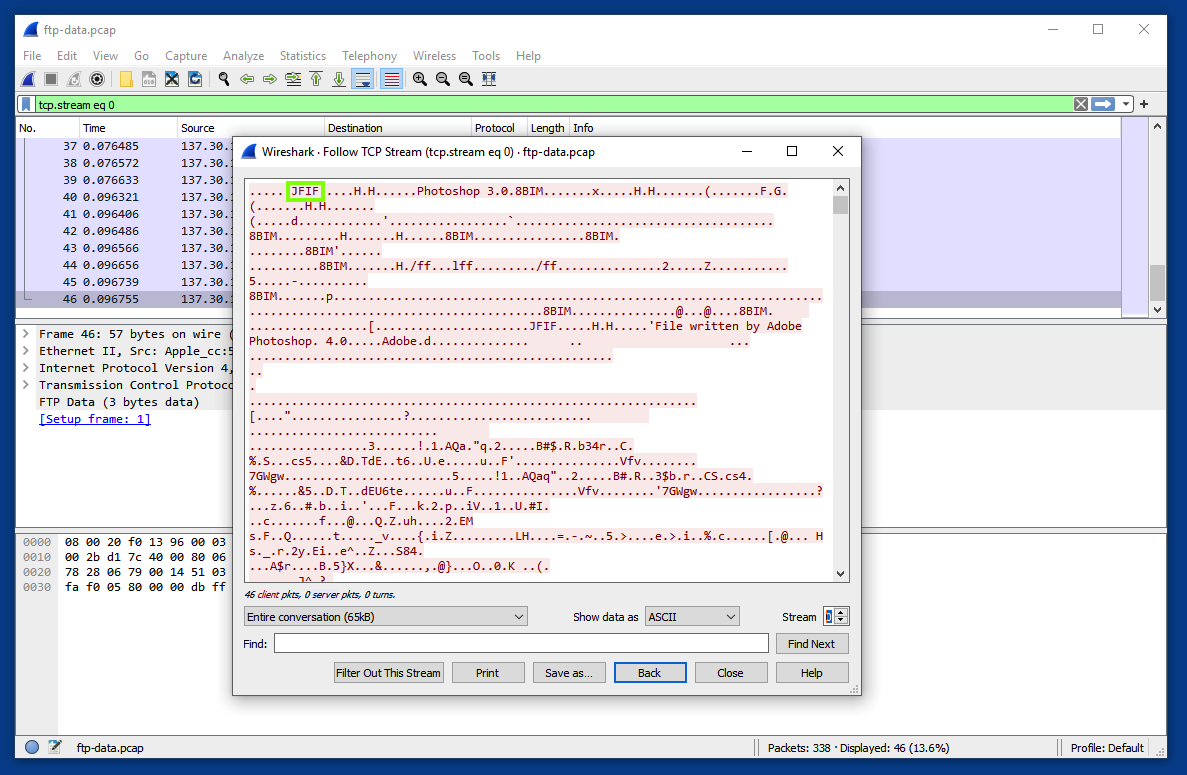Expand the Ethernet II tree row
This screenshot has width=1187, height=775.
(26, 350)
